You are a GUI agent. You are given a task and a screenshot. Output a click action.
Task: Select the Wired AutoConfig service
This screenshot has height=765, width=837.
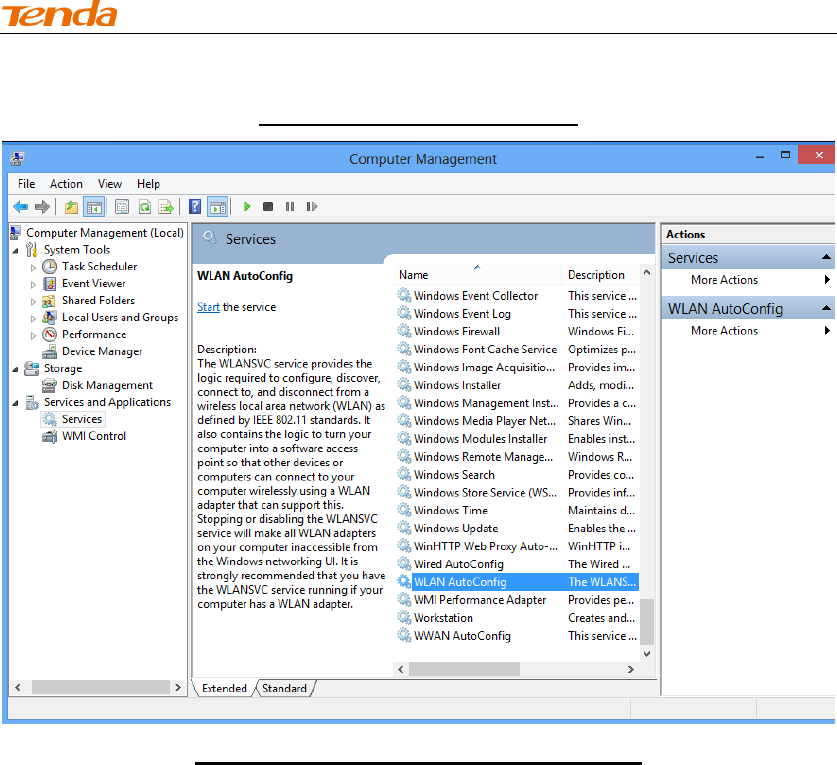pos(459,564)
